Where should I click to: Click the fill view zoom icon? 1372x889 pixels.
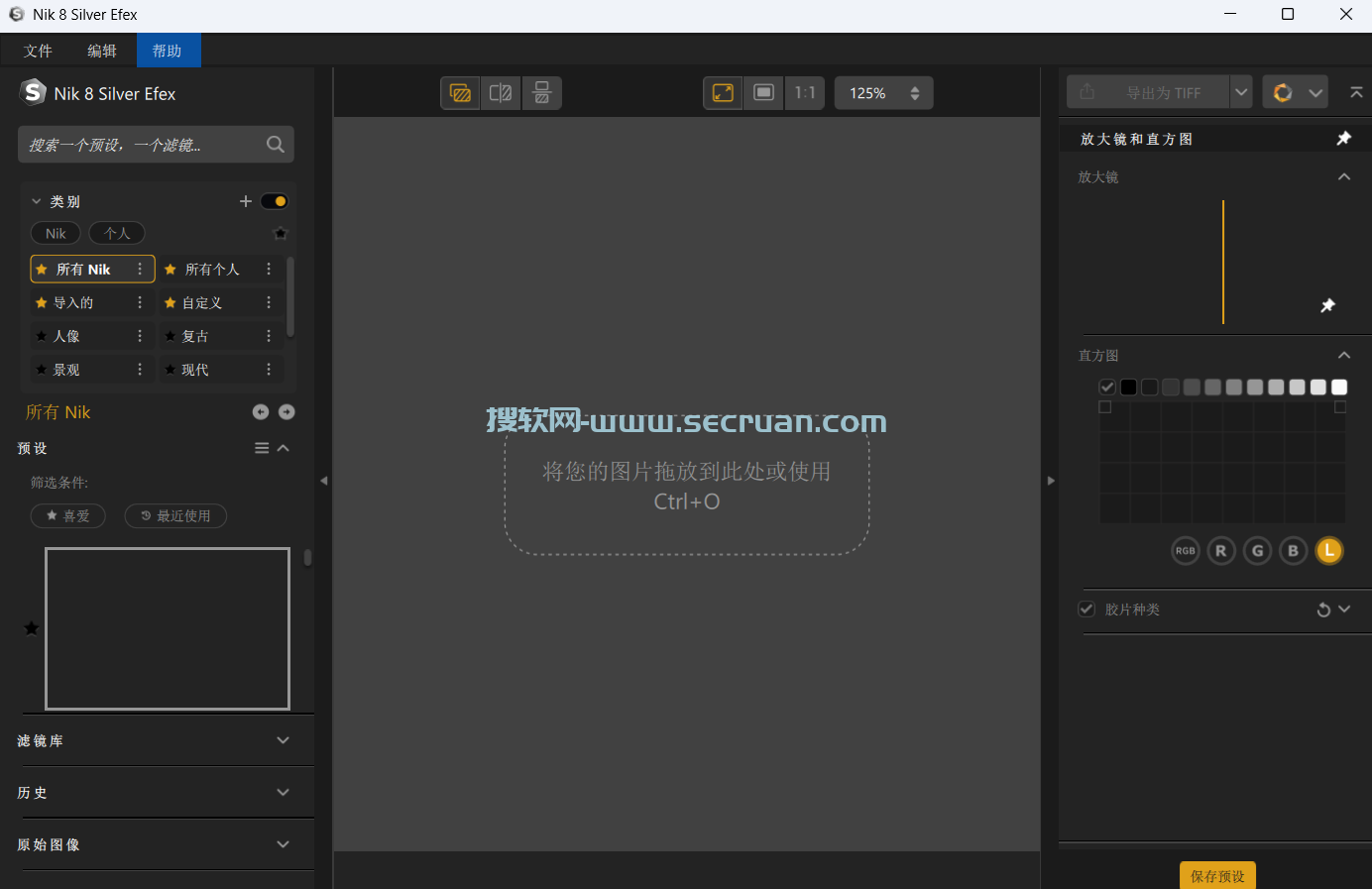[x=764, y=93]
